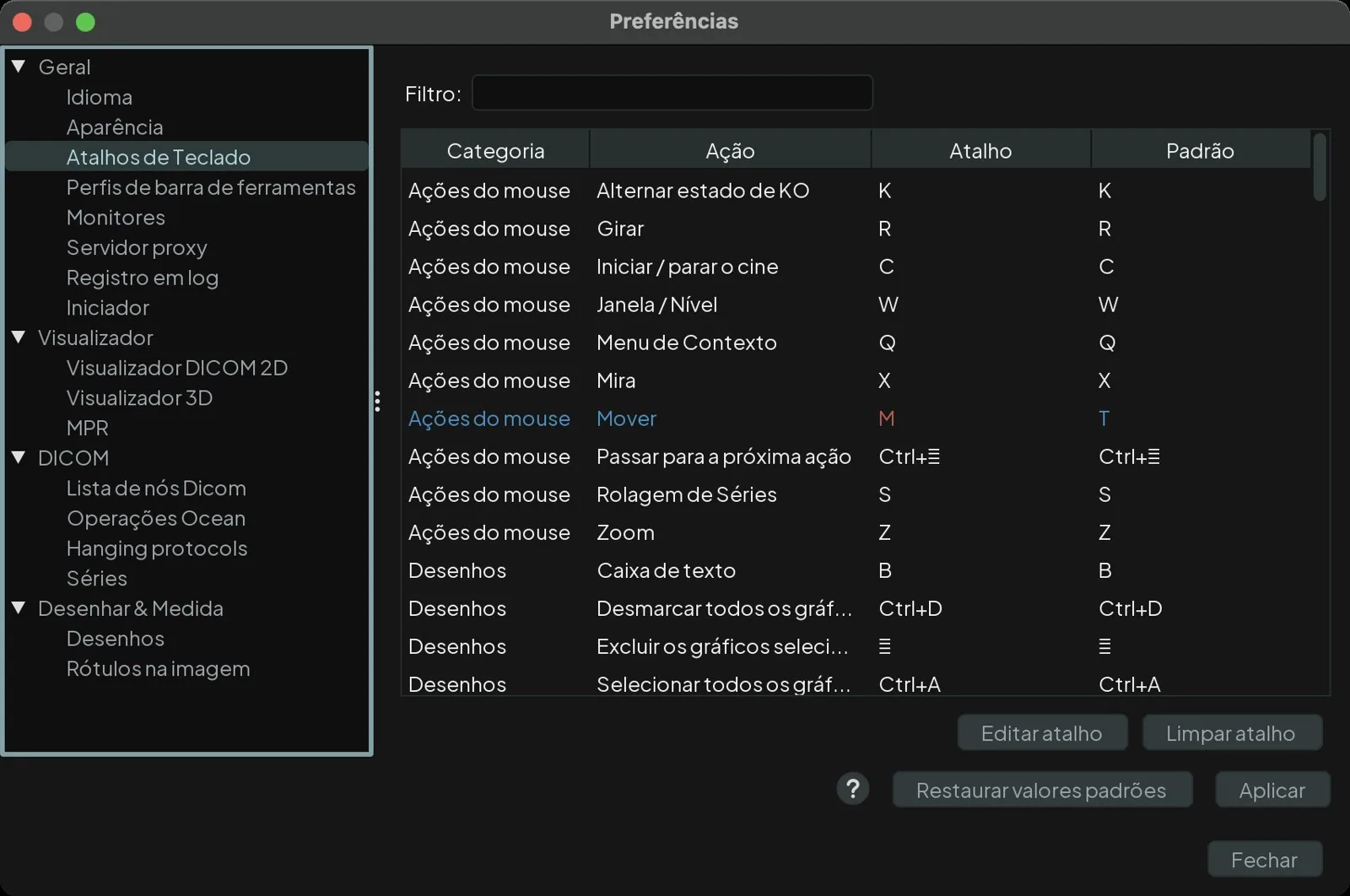Open Lista de nós Dicom
The width and height of the screenshot is (1350, 896).
coord(156,488)
